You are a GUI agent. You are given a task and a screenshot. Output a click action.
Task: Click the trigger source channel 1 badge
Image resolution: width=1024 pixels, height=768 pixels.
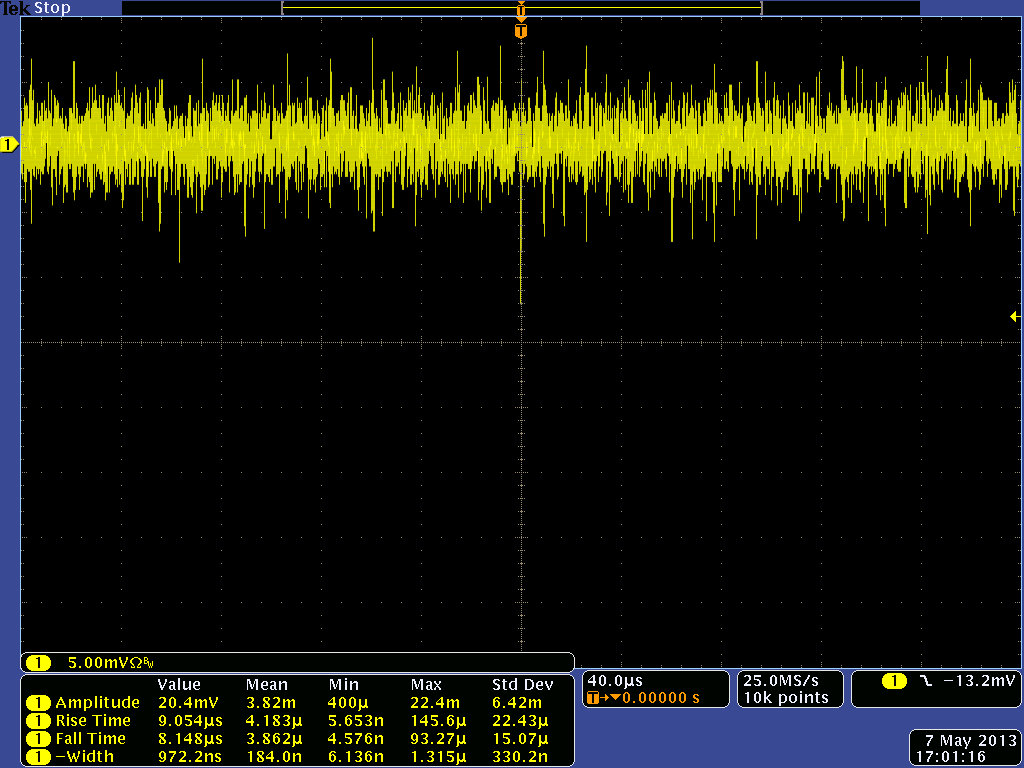(894, 681)
